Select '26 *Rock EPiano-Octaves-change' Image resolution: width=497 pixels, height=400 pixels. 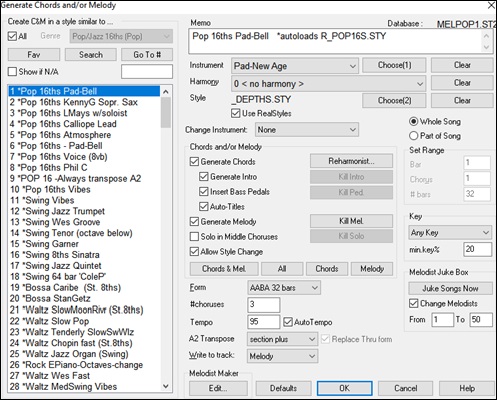[84, 365]
